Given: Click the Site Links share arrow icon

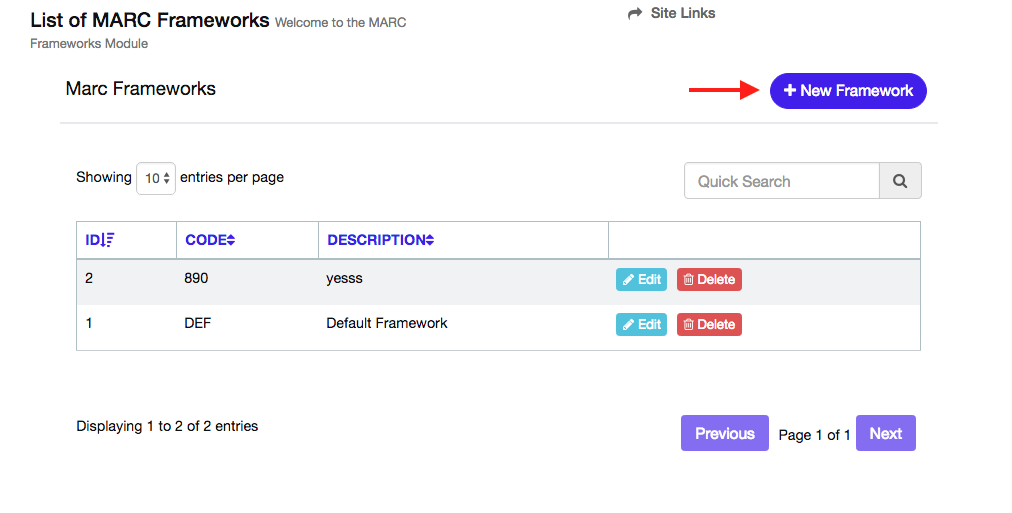Looking at the screenshot, I should 634,14.
